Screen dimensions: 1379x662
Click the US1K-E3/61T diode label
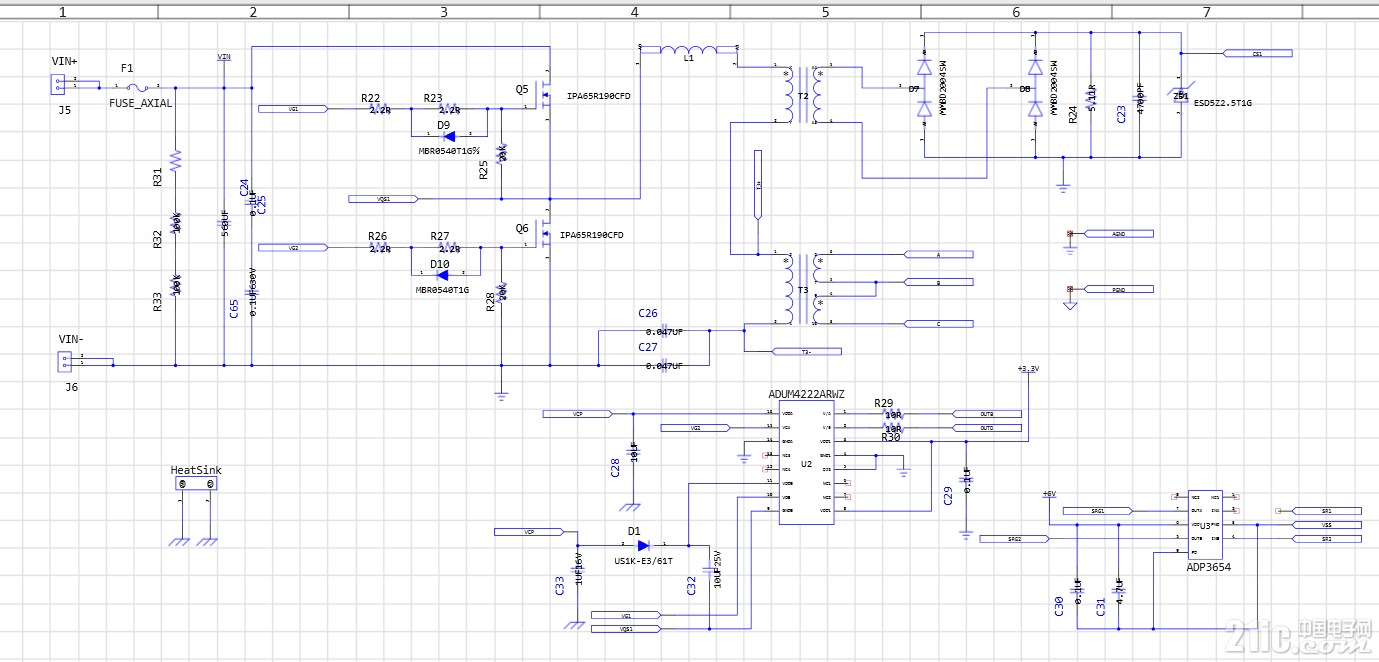(643, 562)
